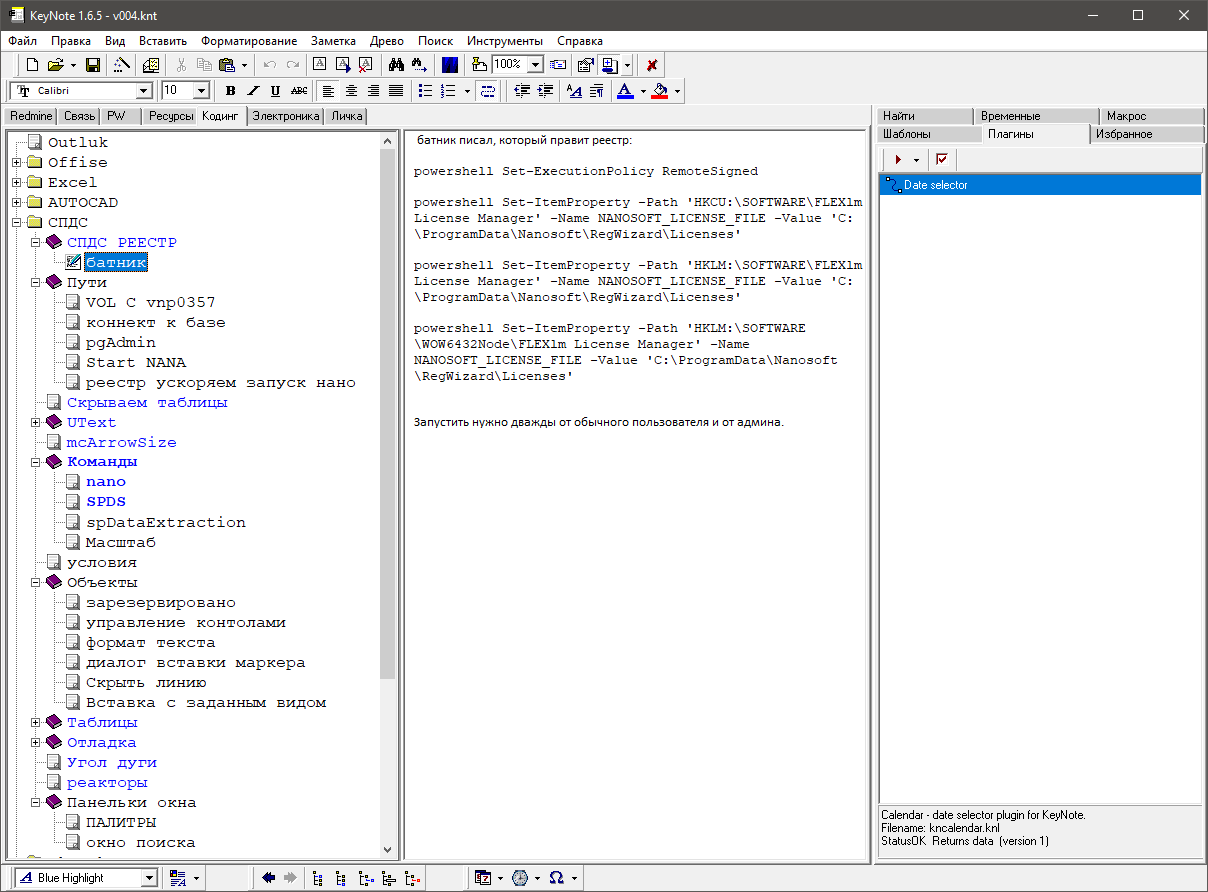Viewport: 1208px width, 892px height.
Task: Toggle the red checkmark box in Plugins panel
Action: pyautogui.click(x=941, y=160)
